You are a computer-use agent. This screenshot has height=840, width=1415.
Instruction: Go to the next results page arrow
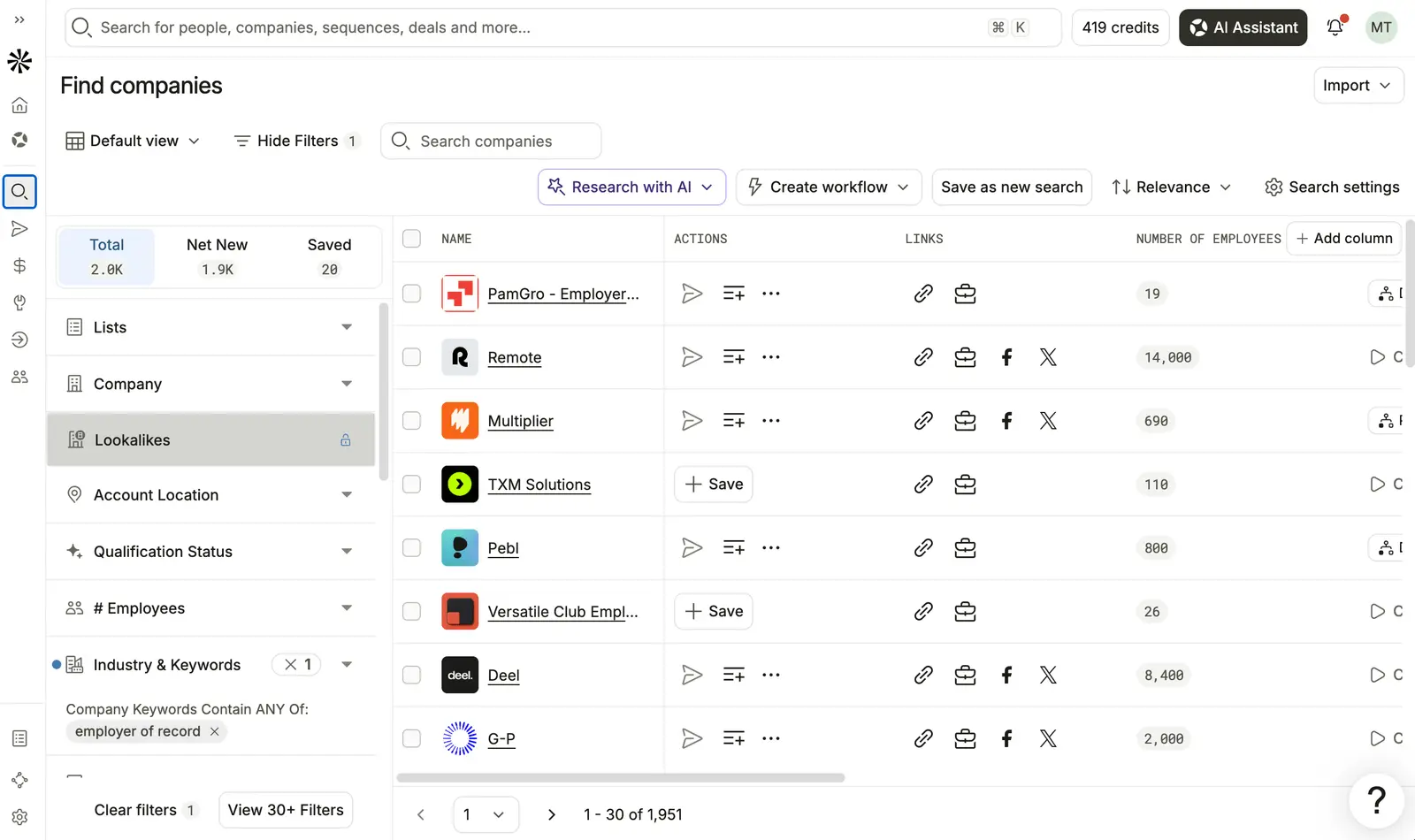click(x=552, y=814)
